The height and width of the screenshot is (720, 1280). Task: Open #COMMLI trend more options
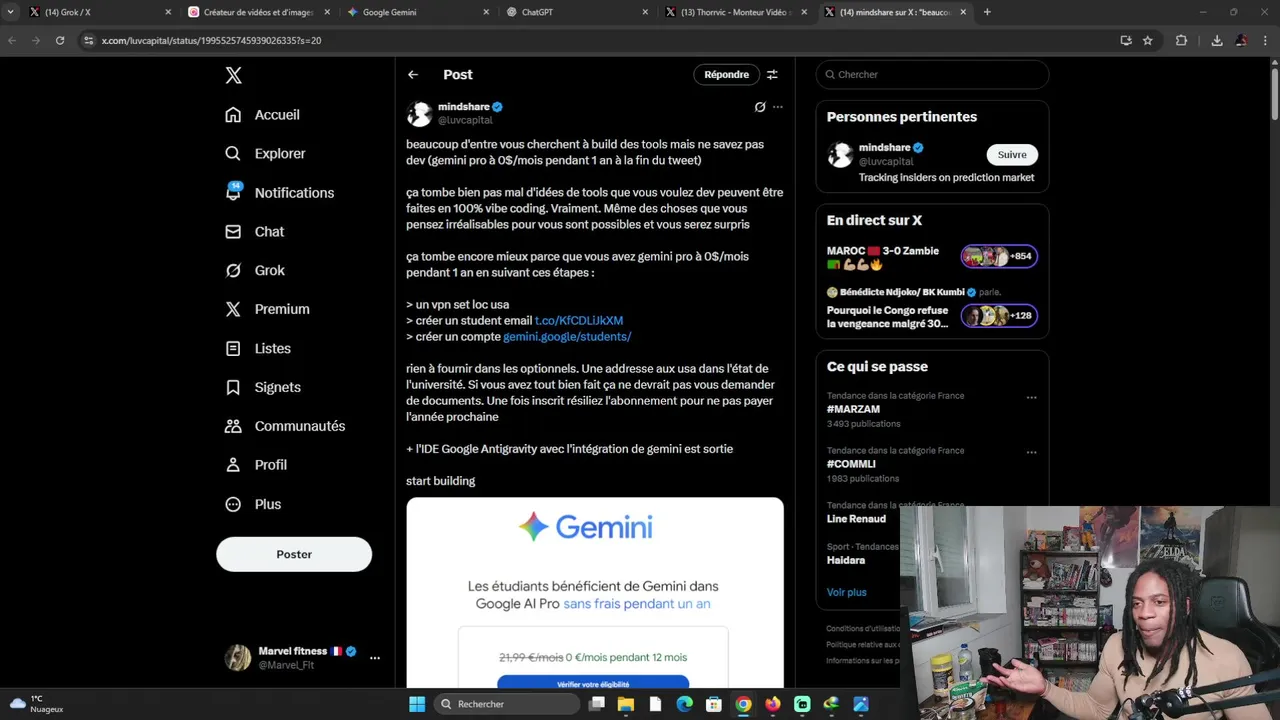[1031, 452]
